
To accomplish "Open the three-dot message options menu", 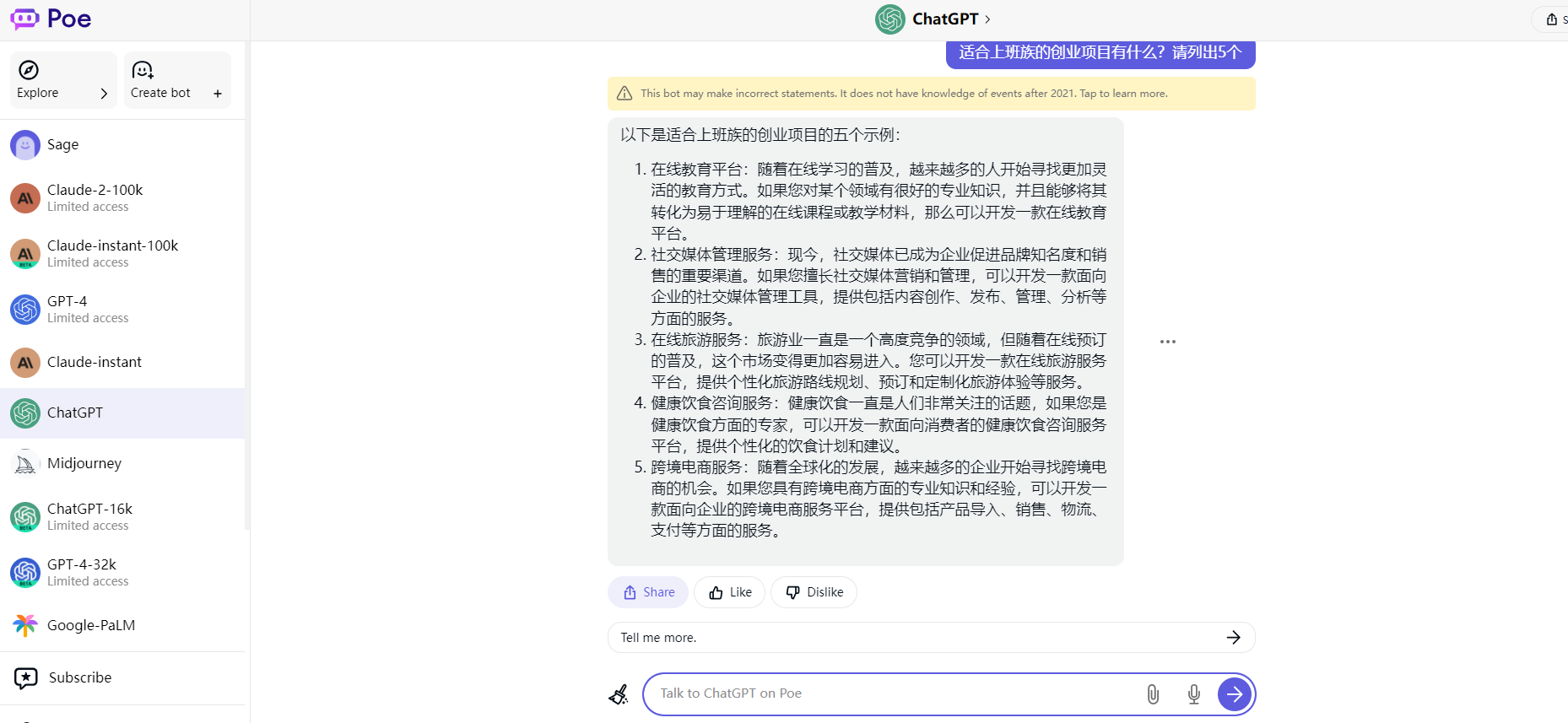I will pyautogui.click(x=1168, y=342).
